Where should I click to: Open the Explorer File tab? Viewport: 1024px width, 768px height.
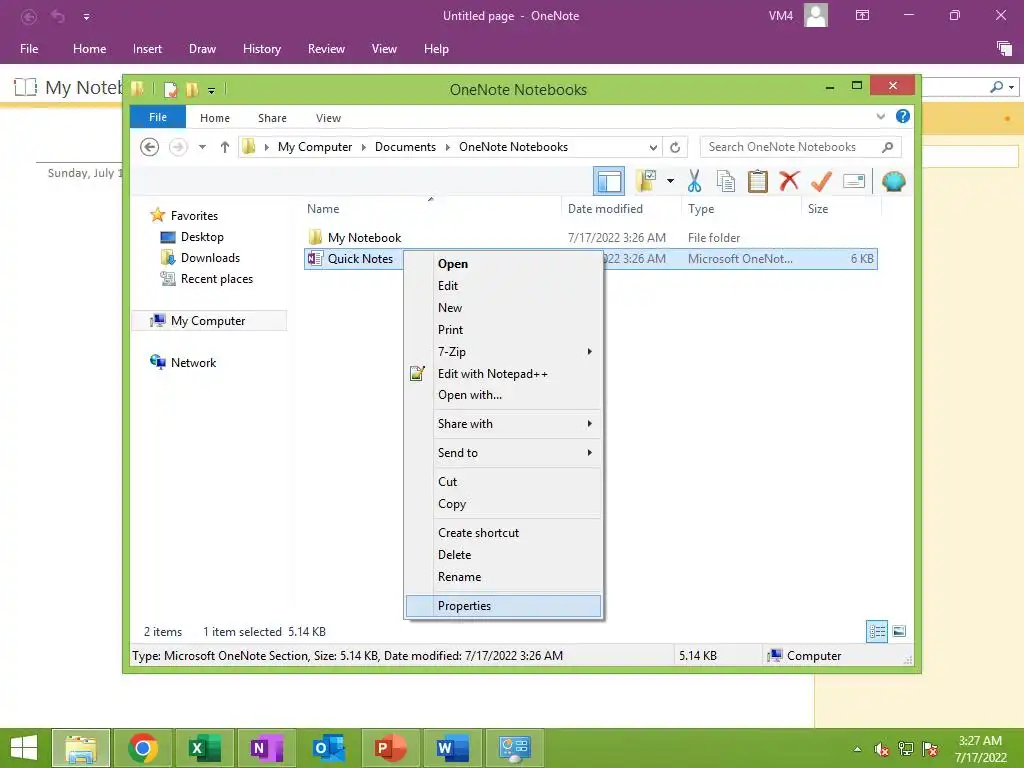click(x=157, y=117)
